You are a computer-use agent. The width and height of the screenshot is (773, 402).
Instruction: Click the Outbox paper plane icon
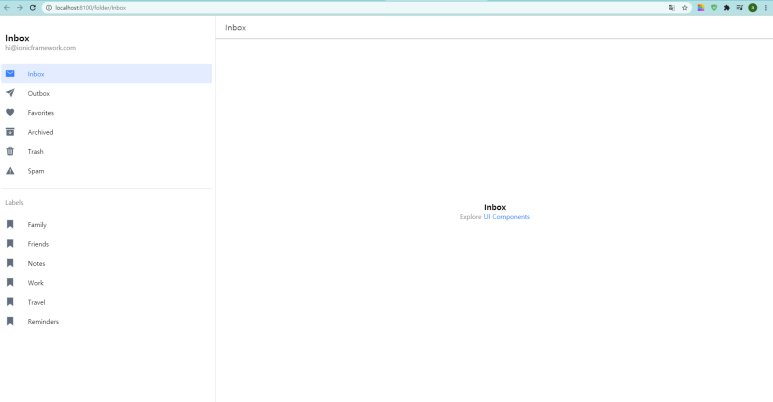coord(10,93)
